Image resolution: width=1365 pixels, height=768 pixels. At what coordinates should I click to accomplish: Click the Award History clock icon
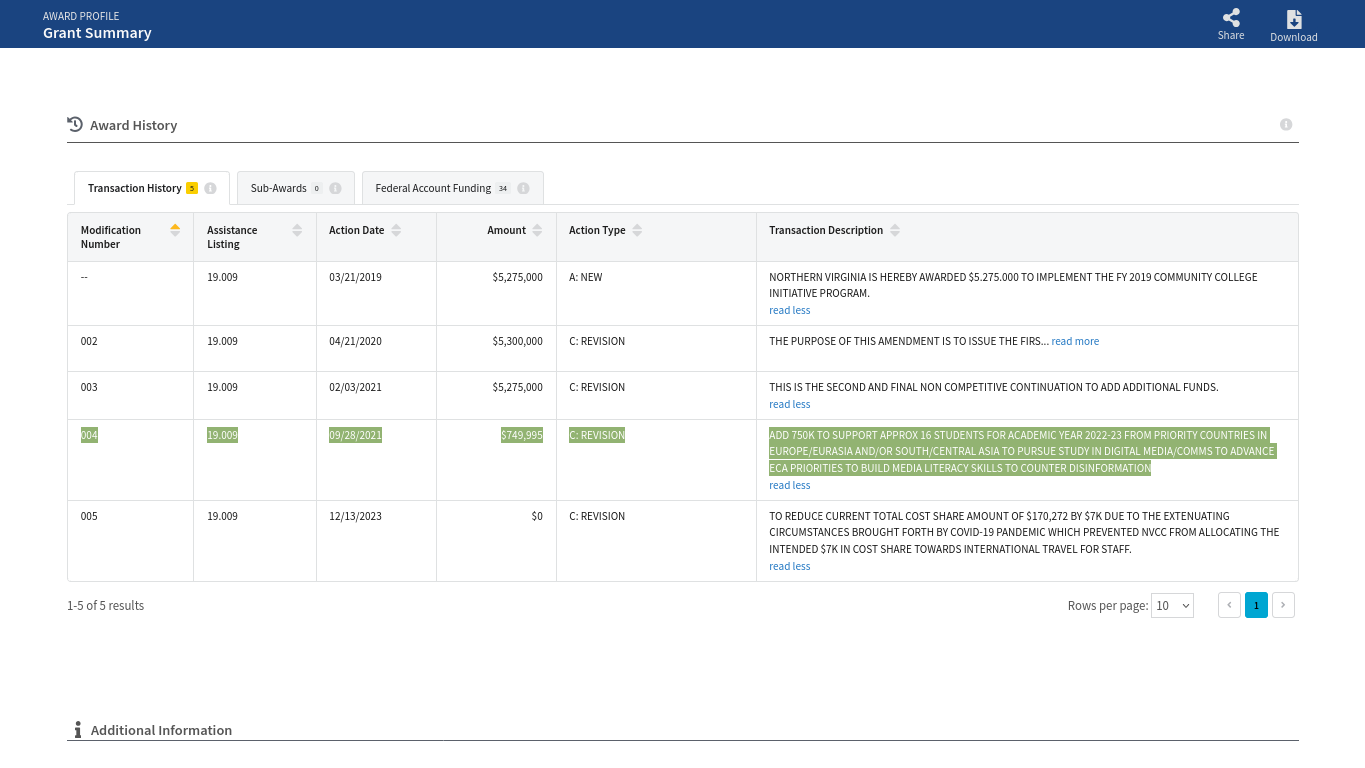pos(75,124)
